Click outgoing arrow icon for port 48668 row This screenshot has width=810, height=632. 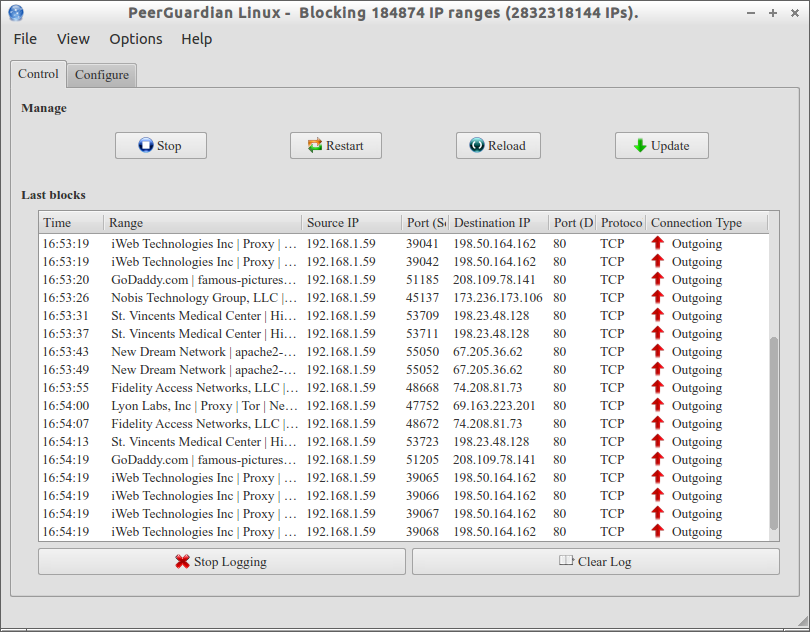[x=657, y=387]
